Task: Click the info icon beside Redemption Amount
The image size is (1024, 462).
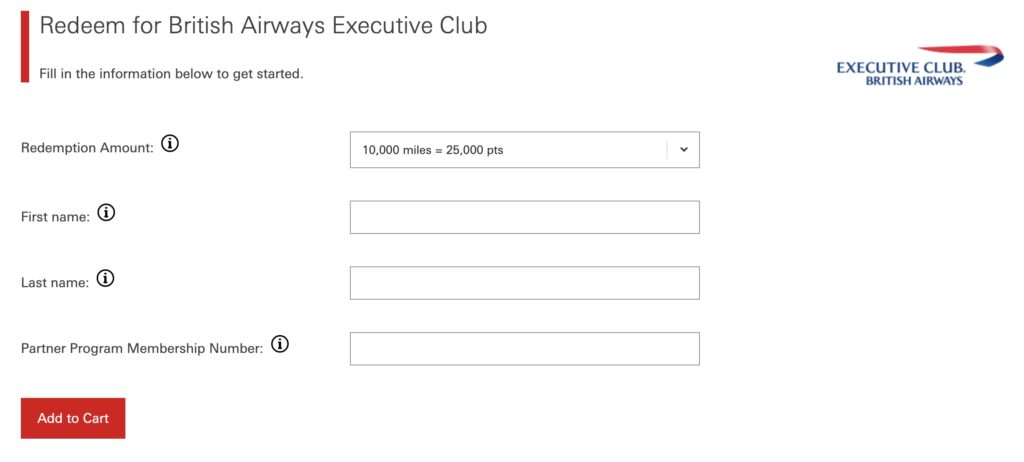Action: pyautogui.click(x=170, y=145)
